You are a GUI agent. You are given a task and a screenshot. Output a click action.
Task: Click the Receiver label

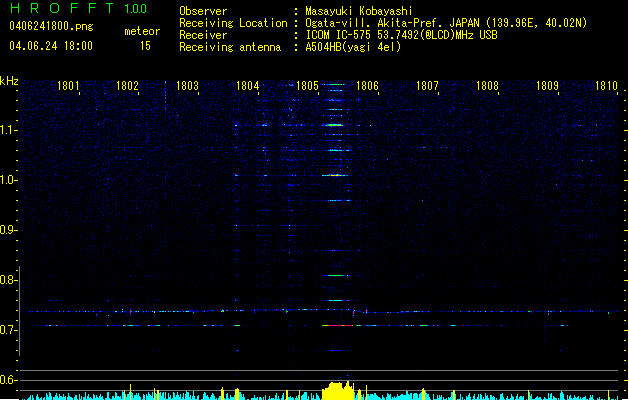click(203, 35)
